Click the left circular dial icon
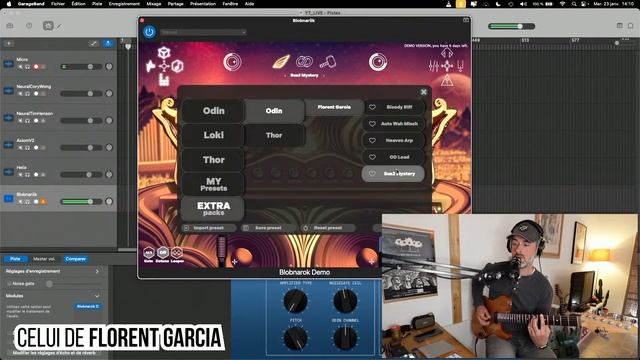640x360 pixels. [232, 62]
